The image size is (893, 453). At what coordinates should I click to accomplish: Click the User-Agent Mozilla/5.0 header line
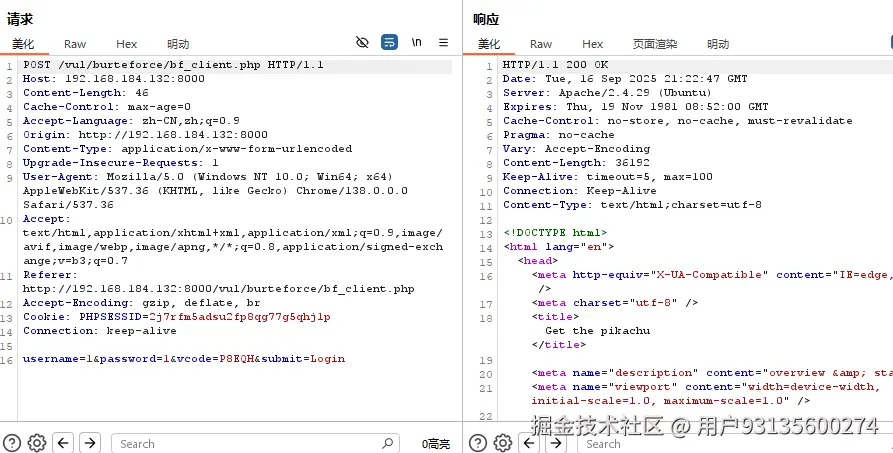(208, 177)
